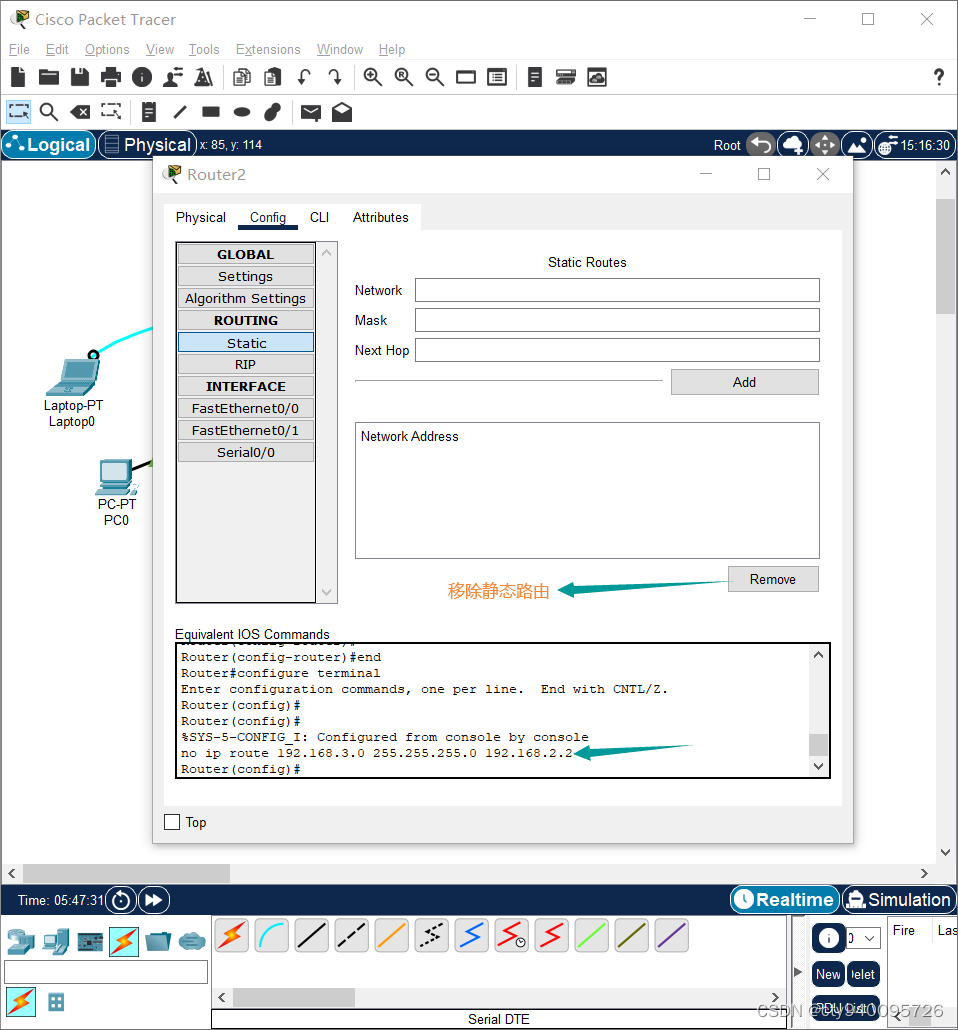
Task: Undo the last action via toolbar
Action: click(x=304, y=78)
